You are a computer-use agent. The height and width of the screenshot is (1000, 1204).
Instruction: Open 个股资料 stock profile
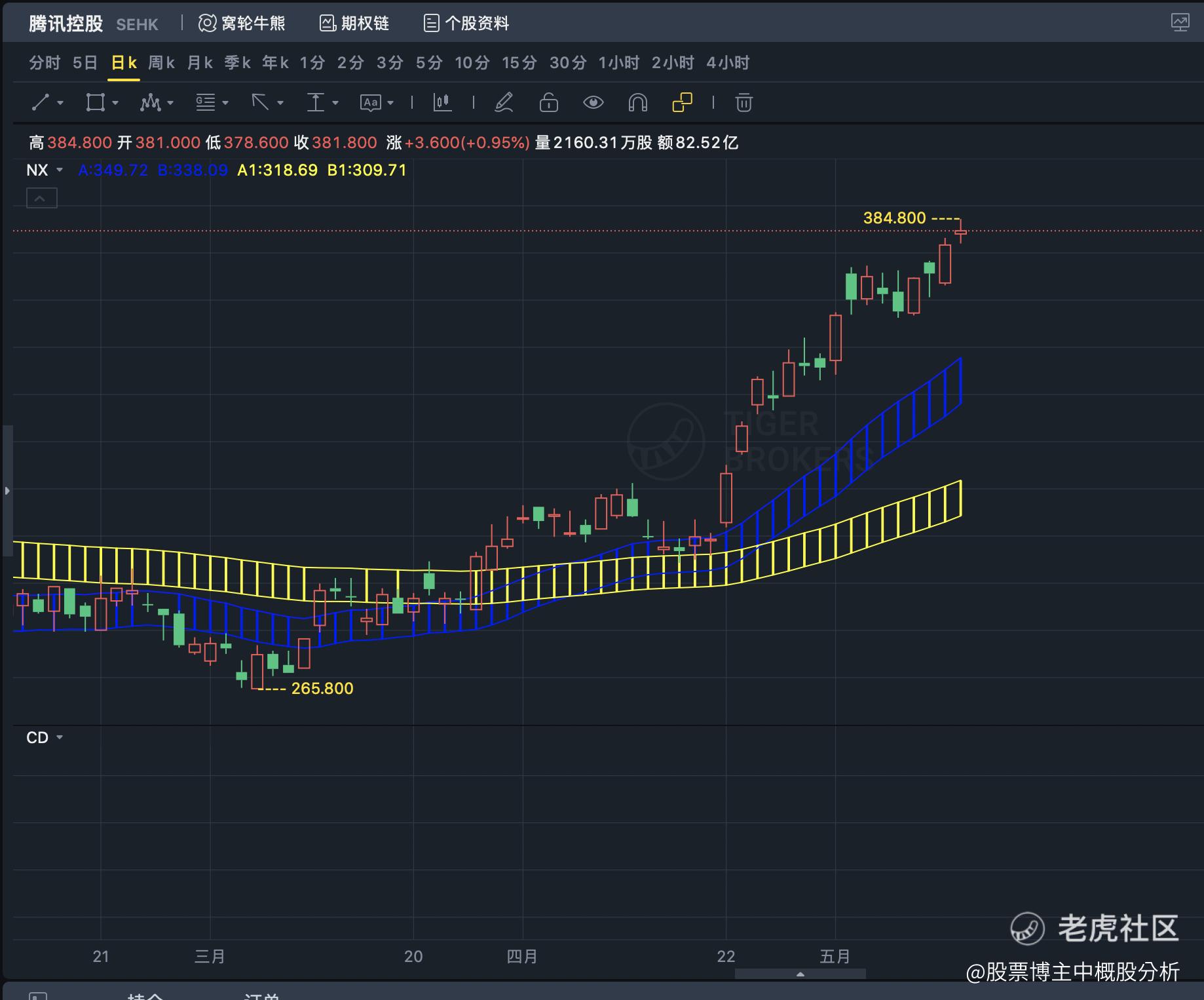(466, 24)
